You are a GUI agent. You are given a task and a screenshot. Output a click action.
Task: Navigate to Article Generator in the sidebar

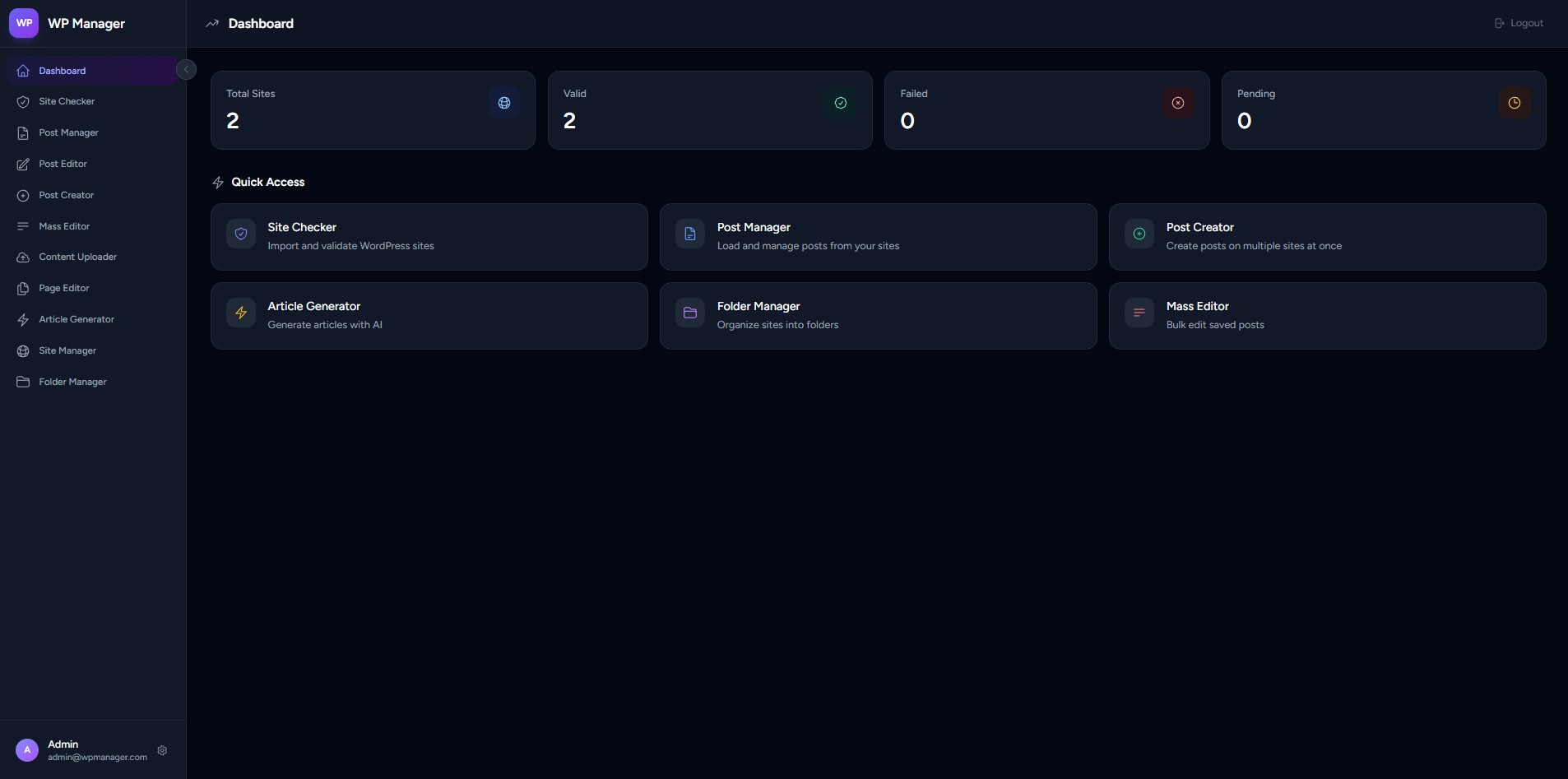pos(92,320)
